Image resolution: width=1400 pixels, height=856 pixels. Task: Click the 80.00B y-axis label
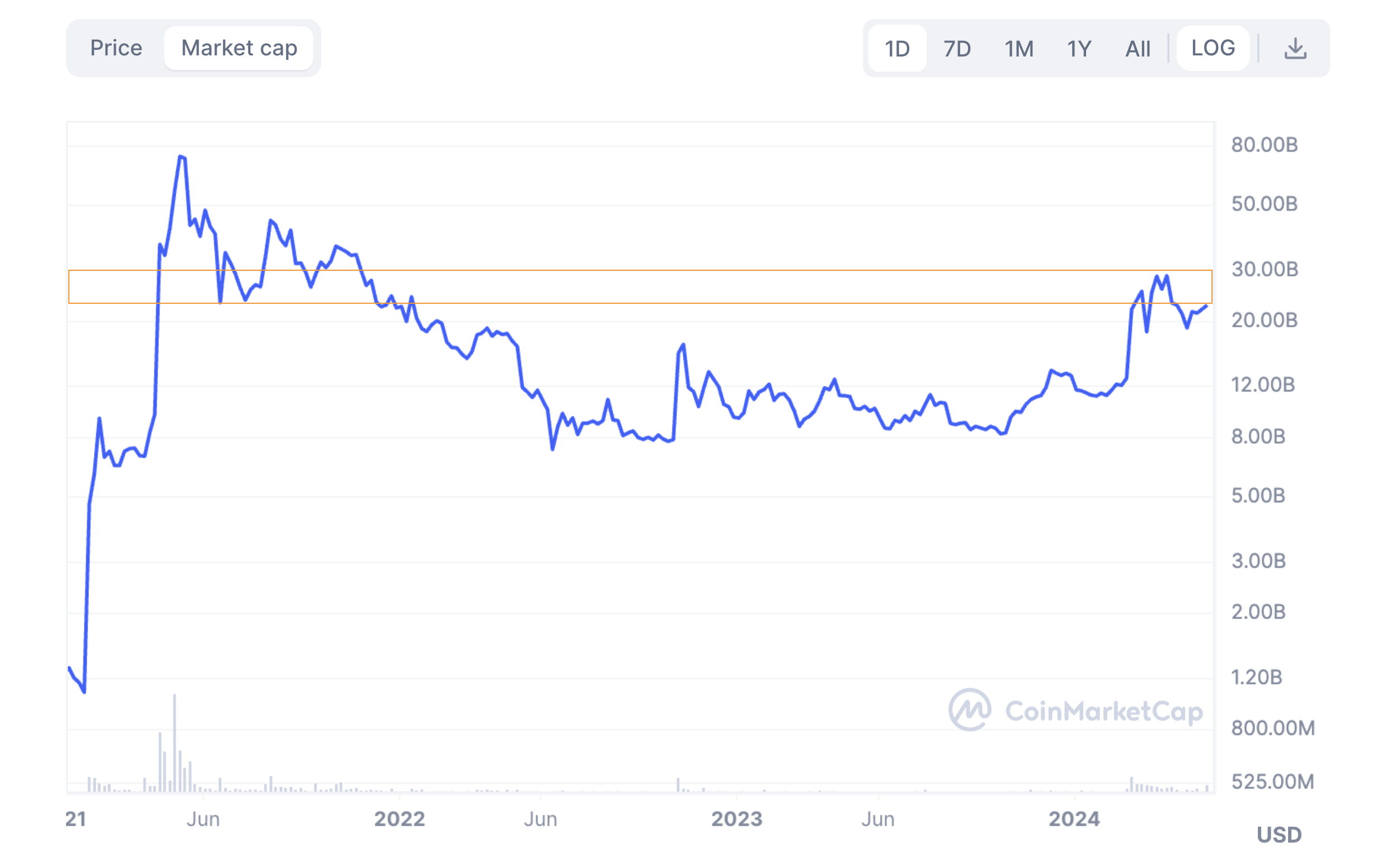tap(1264, 145)
